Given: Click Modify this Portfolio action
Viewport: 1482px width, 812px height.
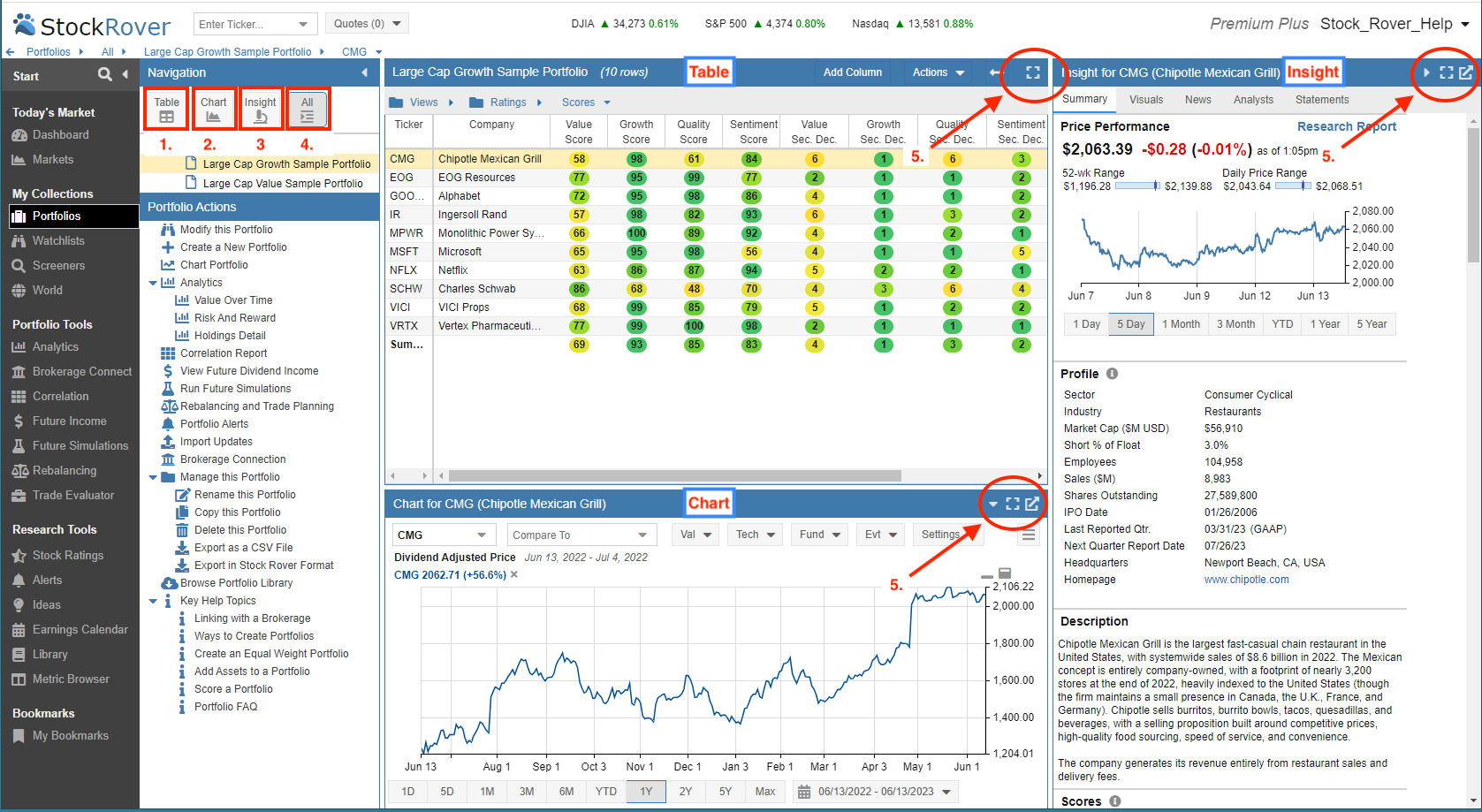Looking at the screenshot, I should coord(226,230).
